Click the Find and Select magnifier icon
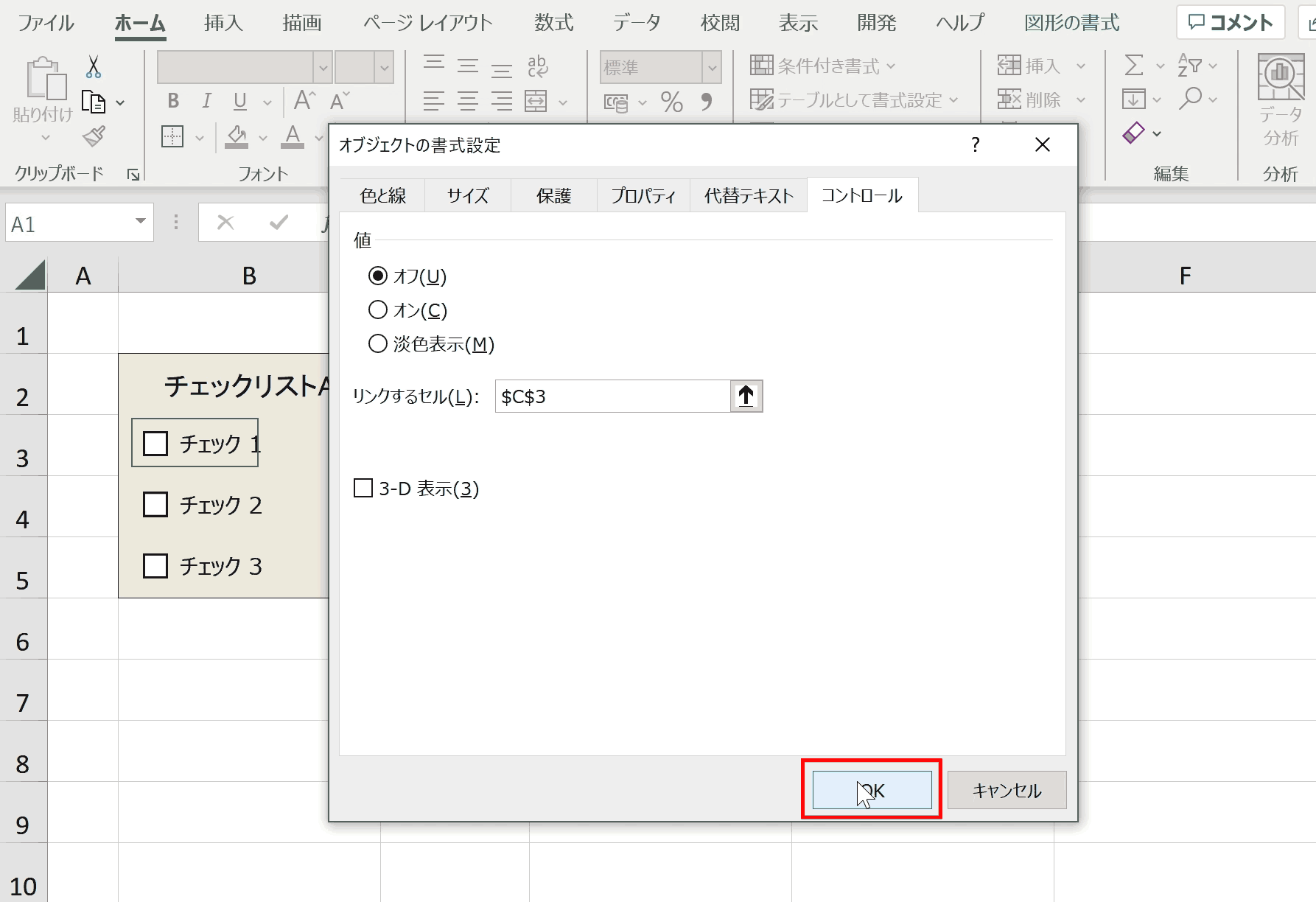This screenshot has width=1316, height=902. (1189, 99)
